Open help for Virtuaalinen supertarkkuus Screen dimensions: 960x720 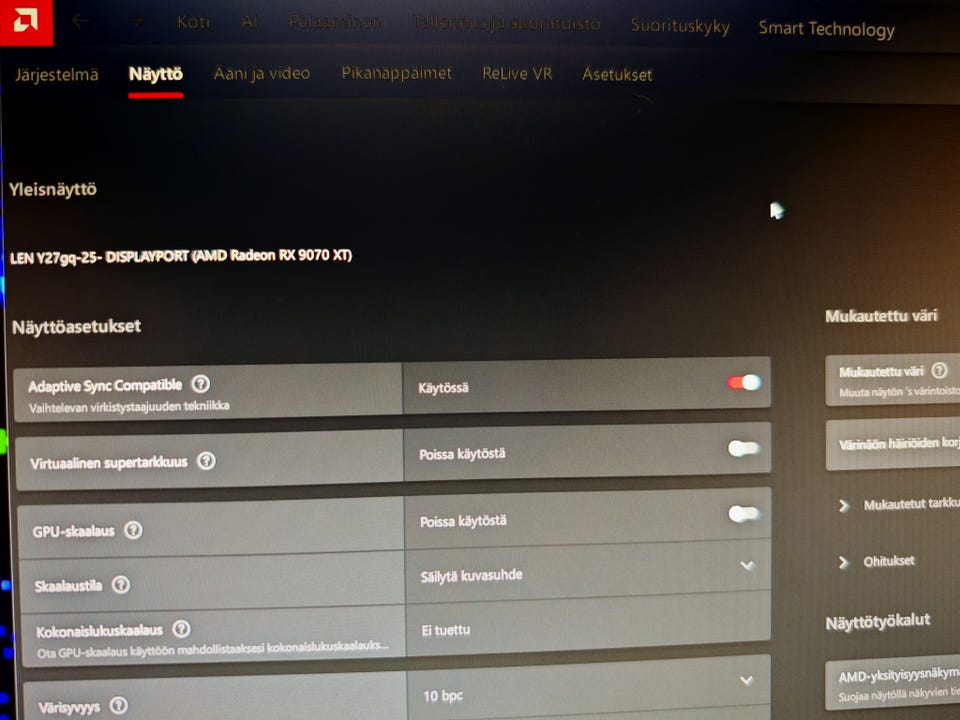click(206, 460)
